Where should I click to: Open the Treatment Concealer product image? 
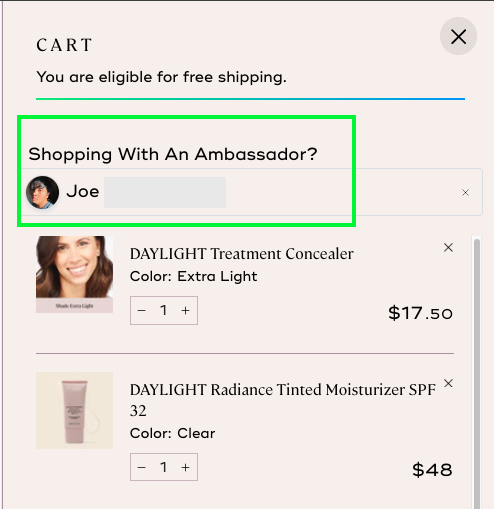coord(74,274)
